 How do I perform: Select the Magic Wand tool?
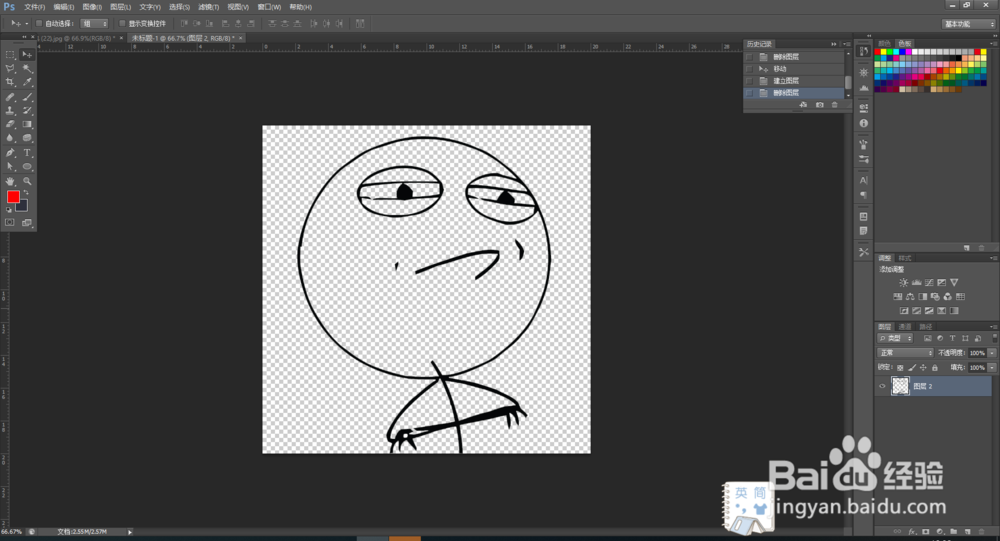[x=27, y=68]
